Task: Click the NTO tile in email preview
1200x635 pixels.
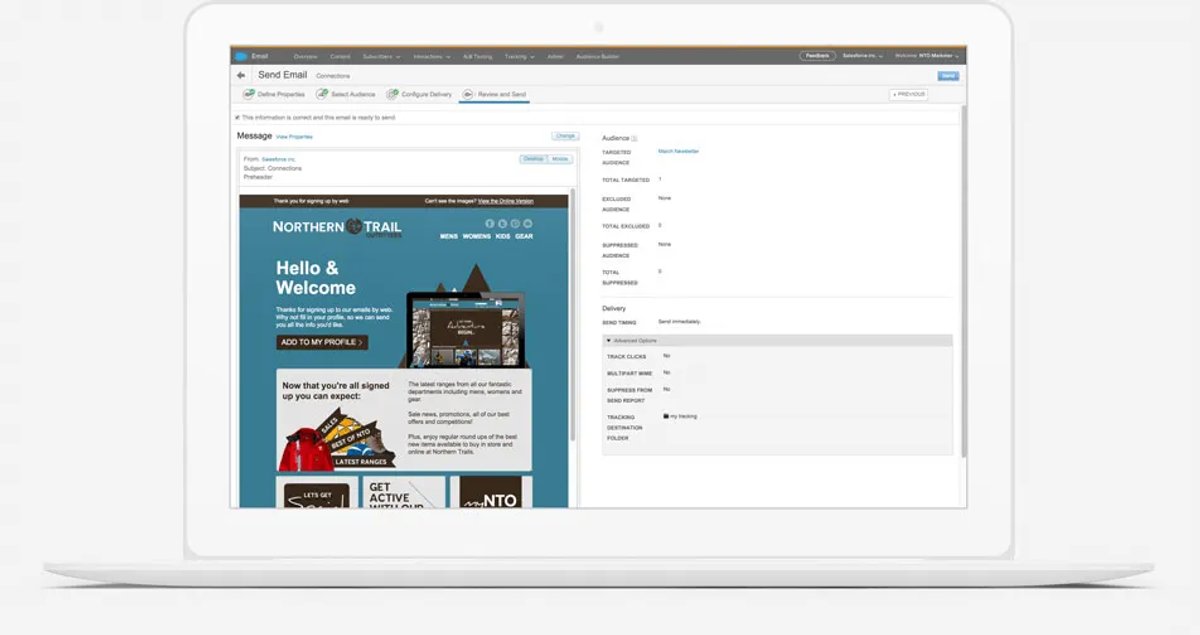Action: (x=491, y=493)
